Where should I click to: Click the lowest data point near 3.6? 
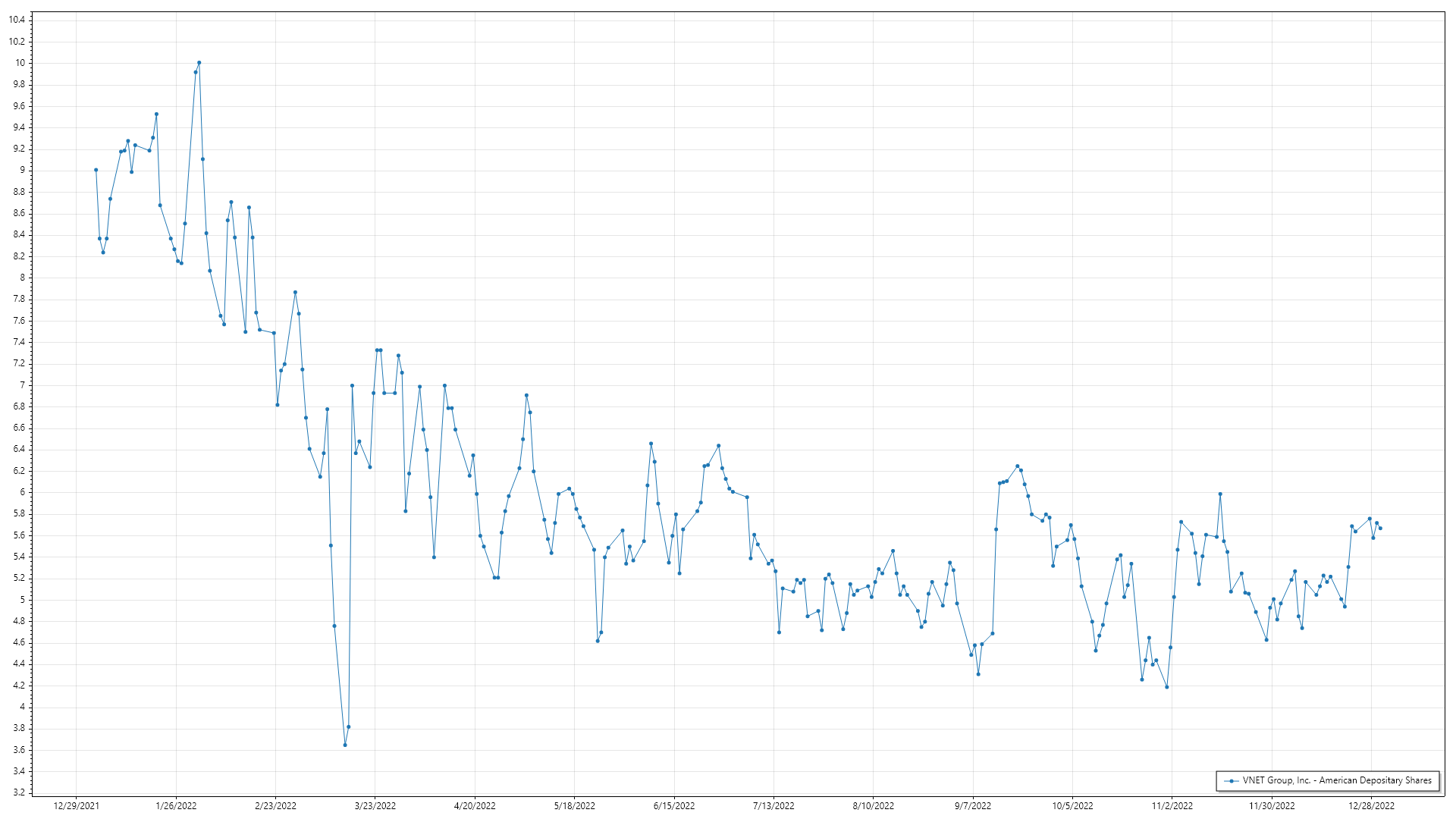pos(345,745)
